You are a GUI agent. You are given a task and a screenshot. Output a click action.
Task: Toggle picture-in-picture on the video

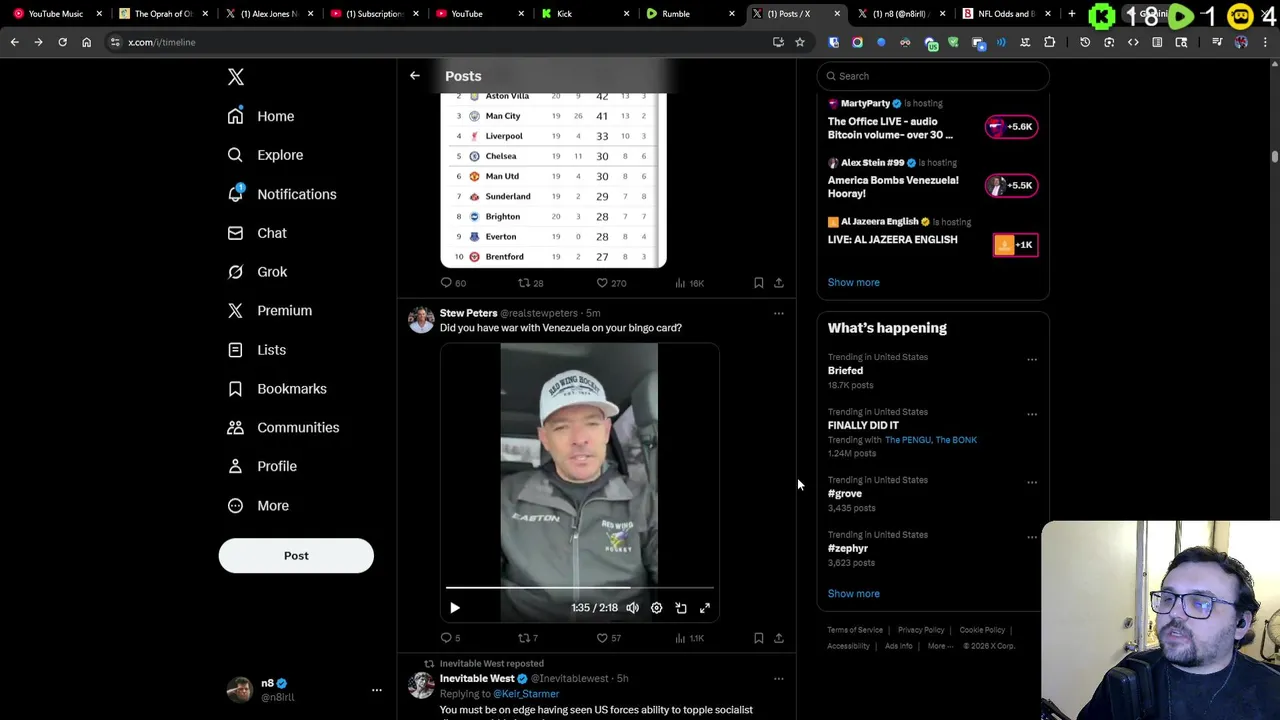pos(681,608)
